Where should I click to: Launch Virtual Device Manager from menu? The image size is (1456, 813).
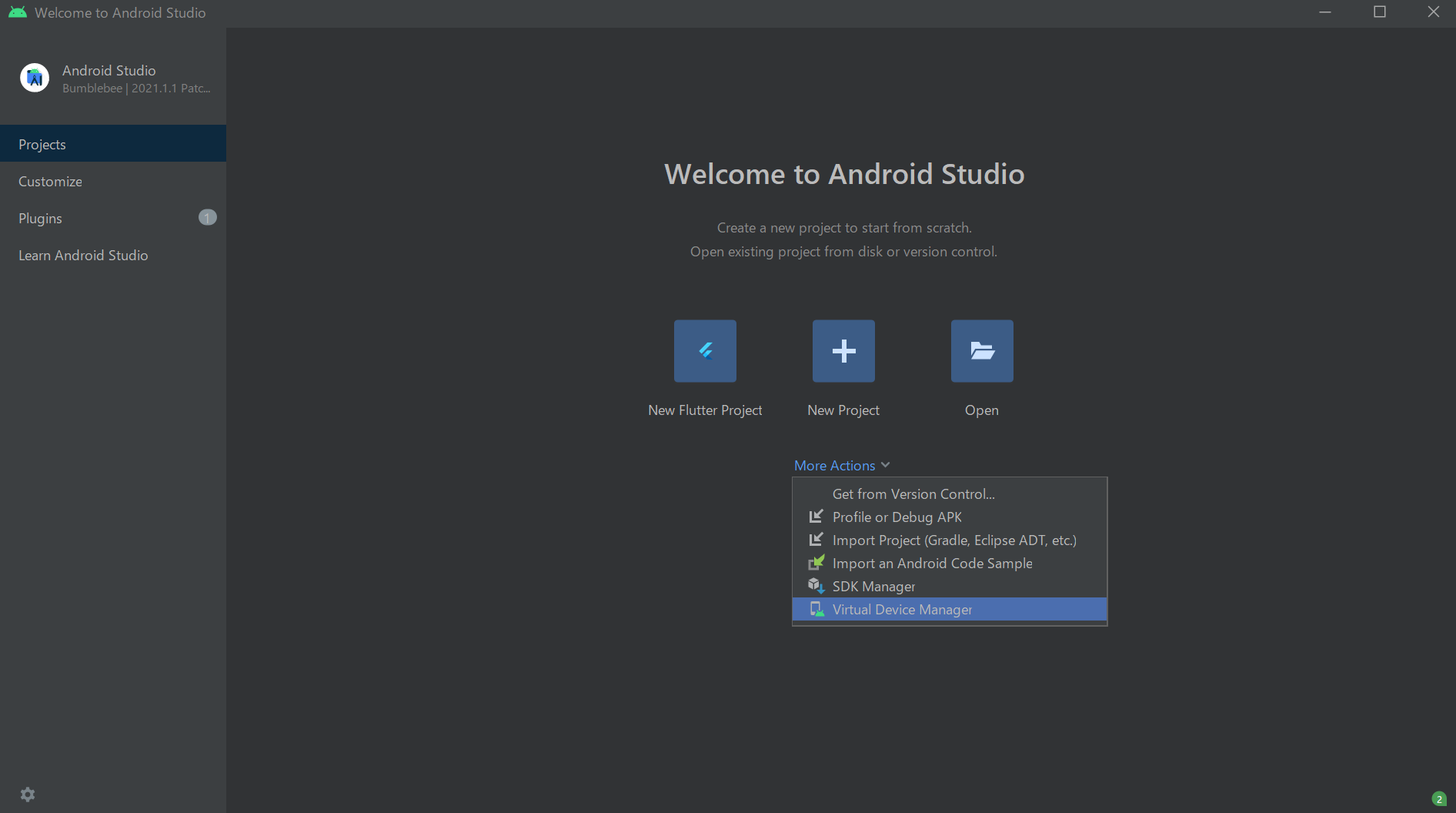click(950, 609)
